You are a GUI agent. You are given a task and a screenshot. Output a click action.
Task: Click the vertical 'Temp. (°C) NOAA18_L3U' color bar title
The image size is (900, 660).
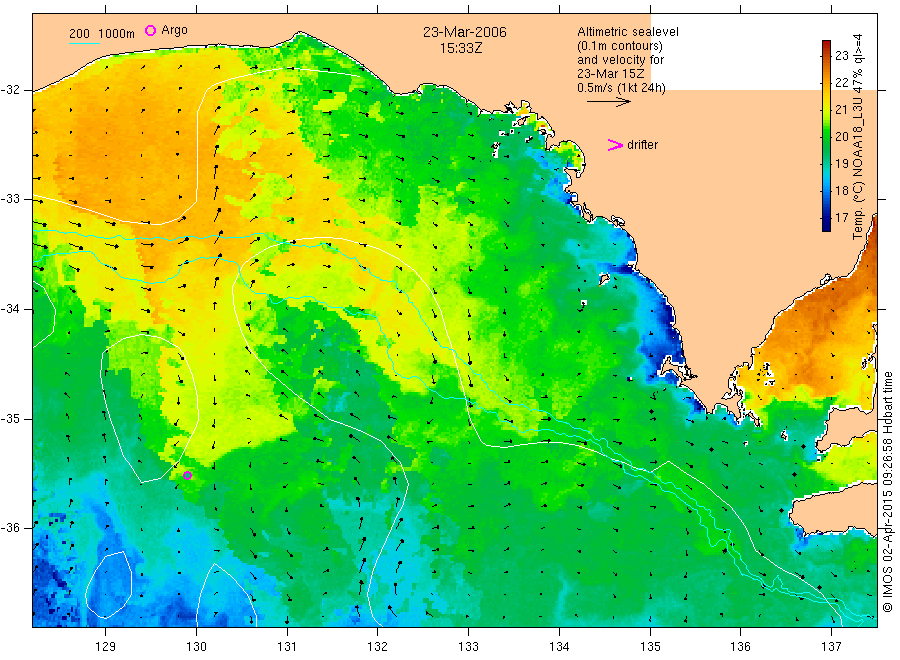click(x=858, y=137)
